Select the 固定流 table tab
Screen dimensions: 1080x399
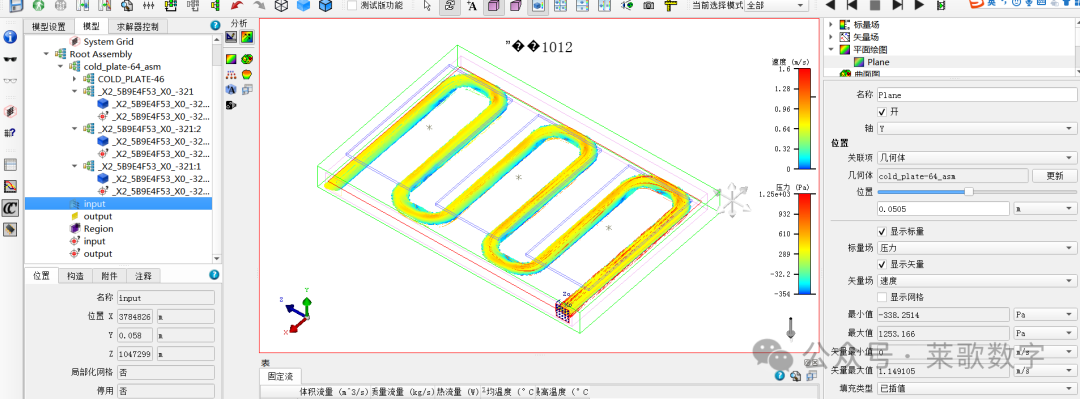point(280,376)
